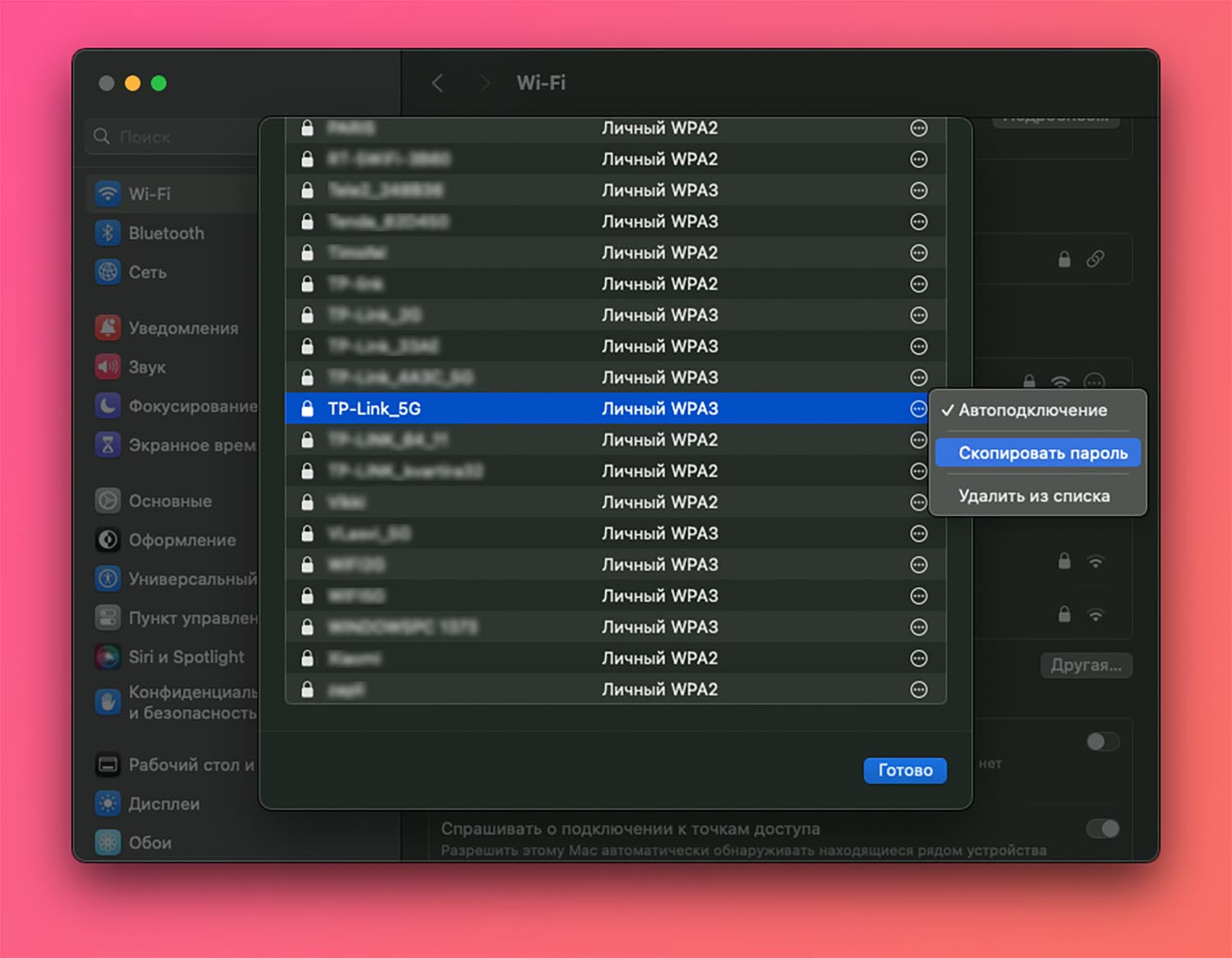Open more options on the last network row
The height and width of the screenshot is (958, 1232).
(x=918, y=690)
